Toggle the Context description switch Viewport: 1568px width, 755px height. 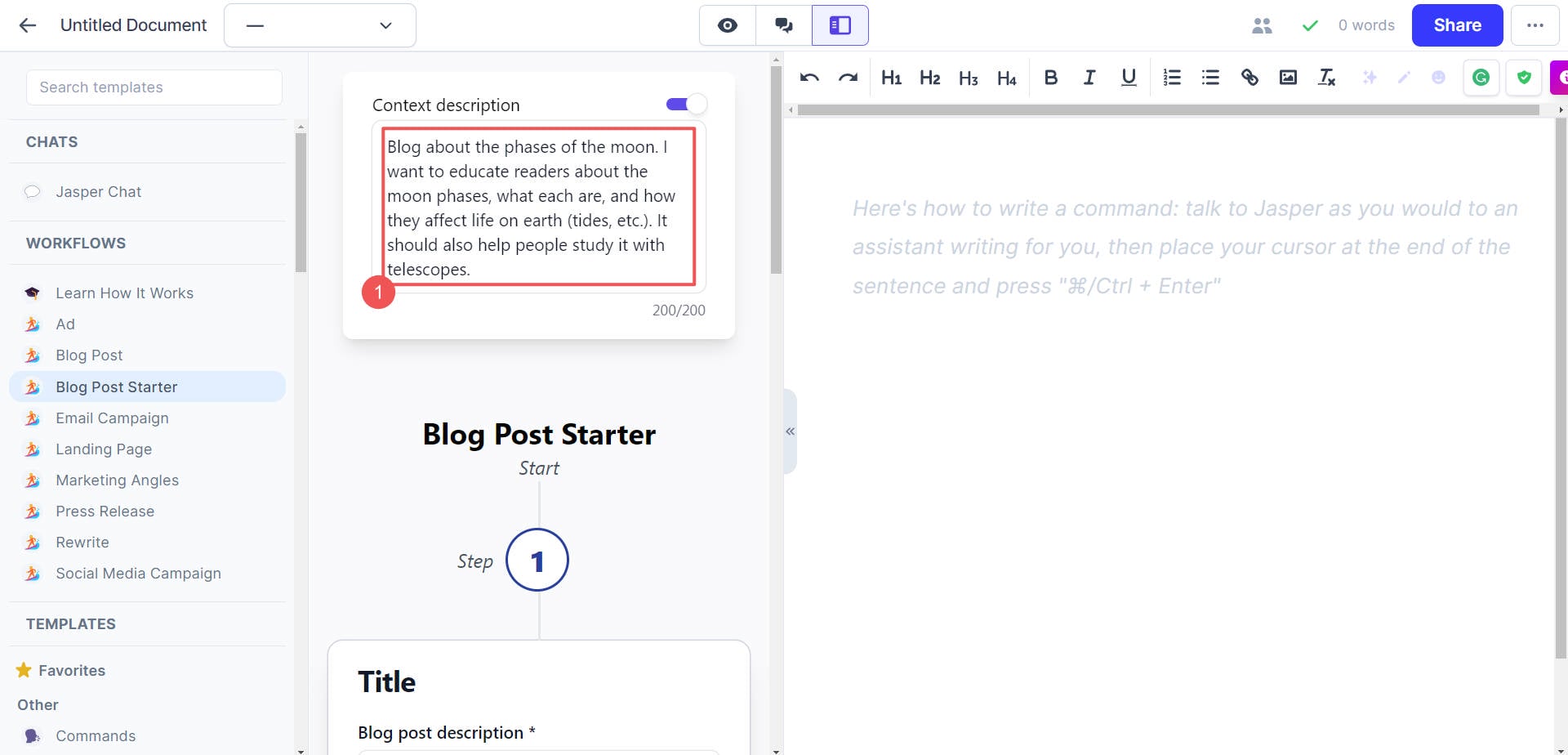click(686, 104)
